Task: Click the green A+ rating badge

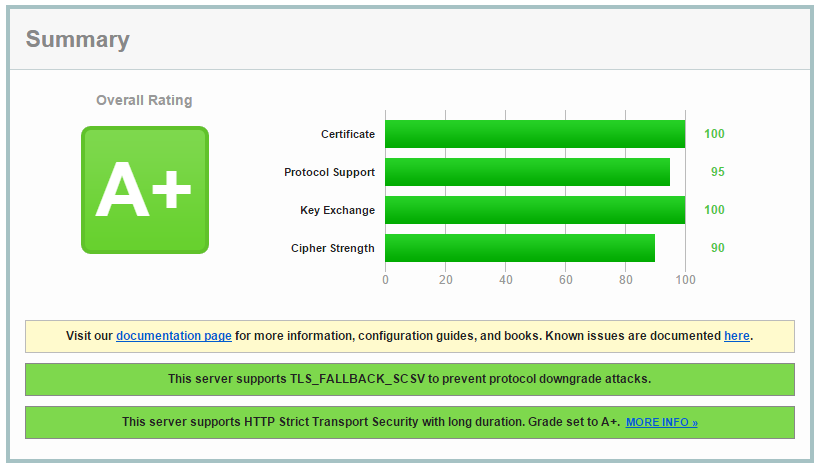Action: click(x=144, y=190)
